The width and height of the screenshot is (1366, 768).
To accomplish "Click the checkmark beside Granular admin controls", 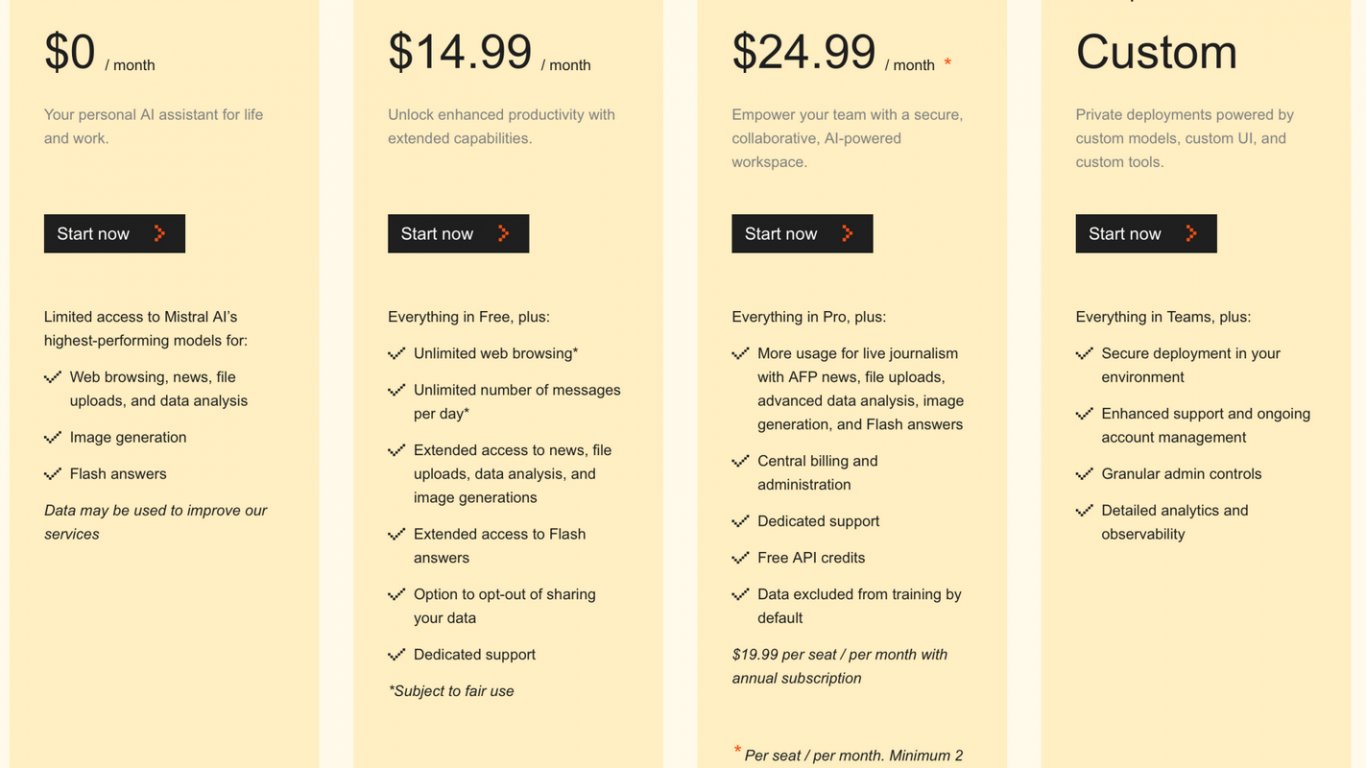I will tap(1085, 474).
